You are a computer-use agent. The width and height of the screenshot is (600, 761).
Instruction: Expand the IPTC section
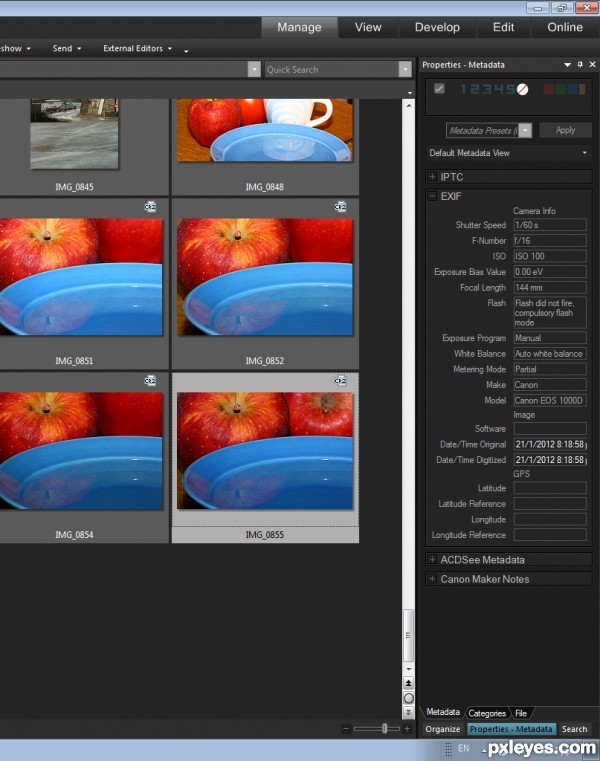[x=432, y=177]
